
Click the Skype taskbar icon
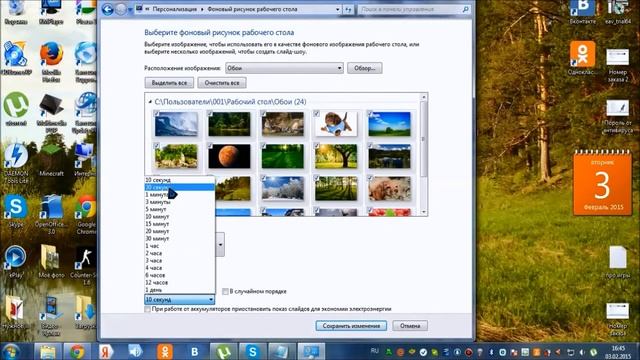tap(253, 351)
